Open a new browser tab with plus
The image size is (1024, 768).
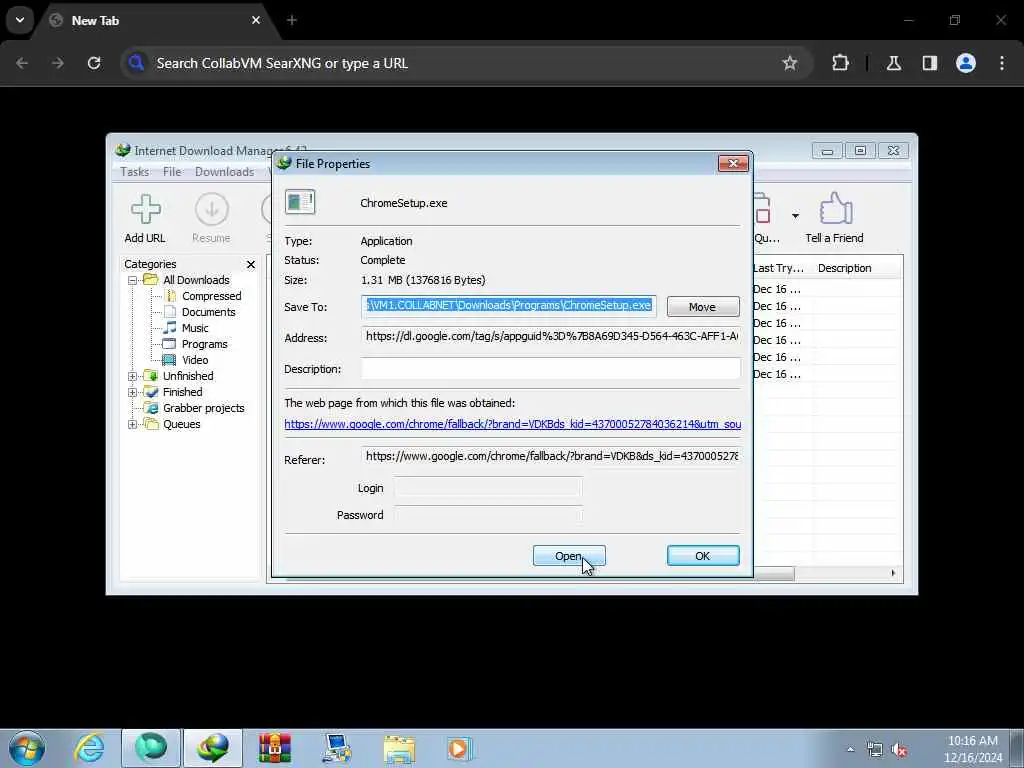coord(292,20)
